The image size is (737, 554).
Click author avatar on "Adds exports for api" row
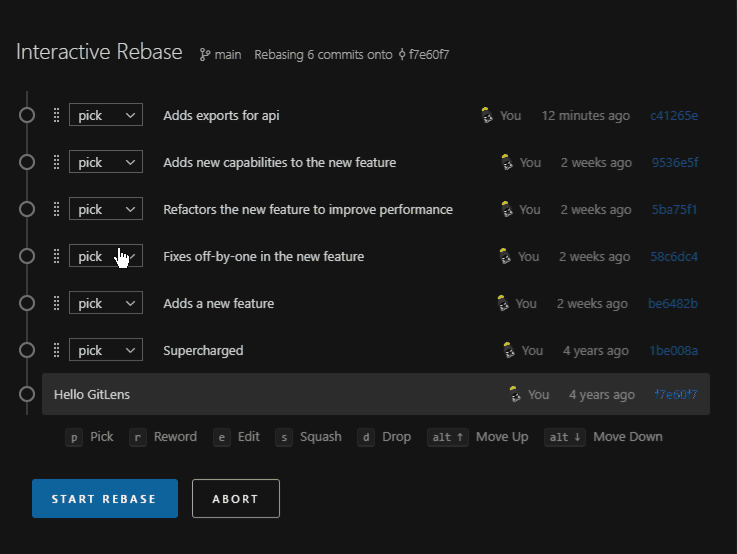[487, 115]
